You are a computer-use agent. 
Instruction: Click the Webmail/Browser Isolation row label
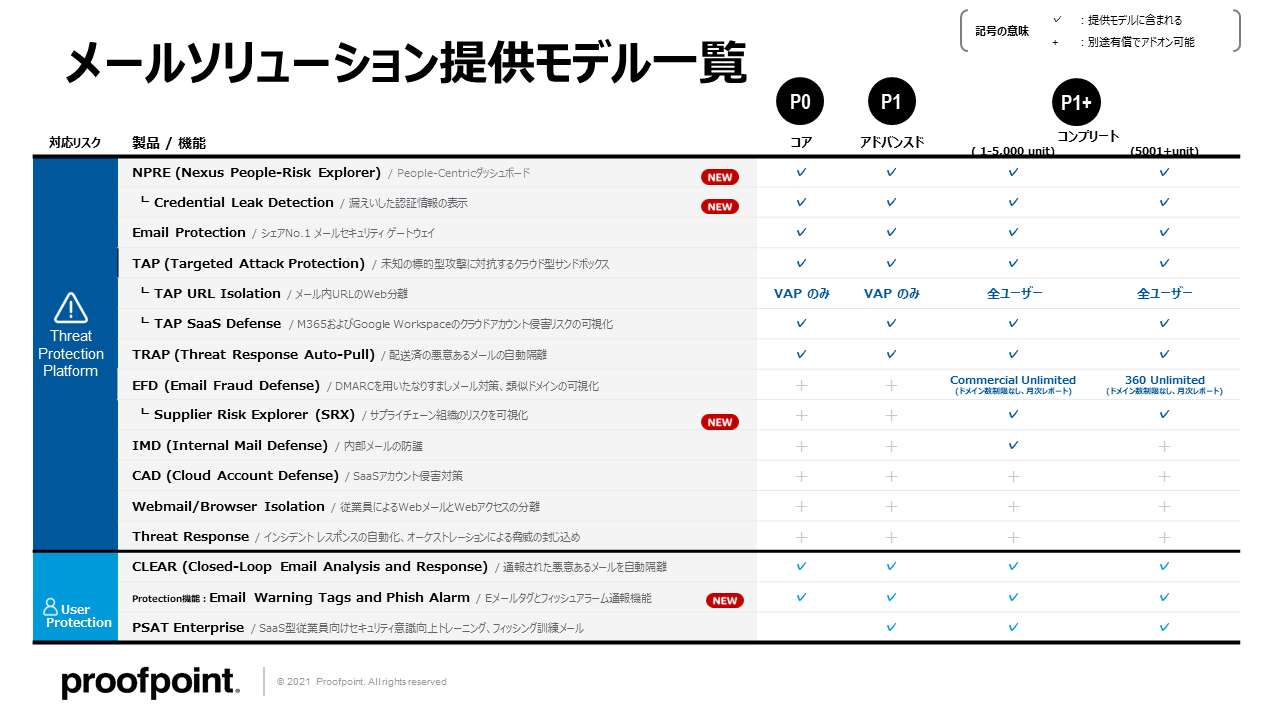coord(228,506)
